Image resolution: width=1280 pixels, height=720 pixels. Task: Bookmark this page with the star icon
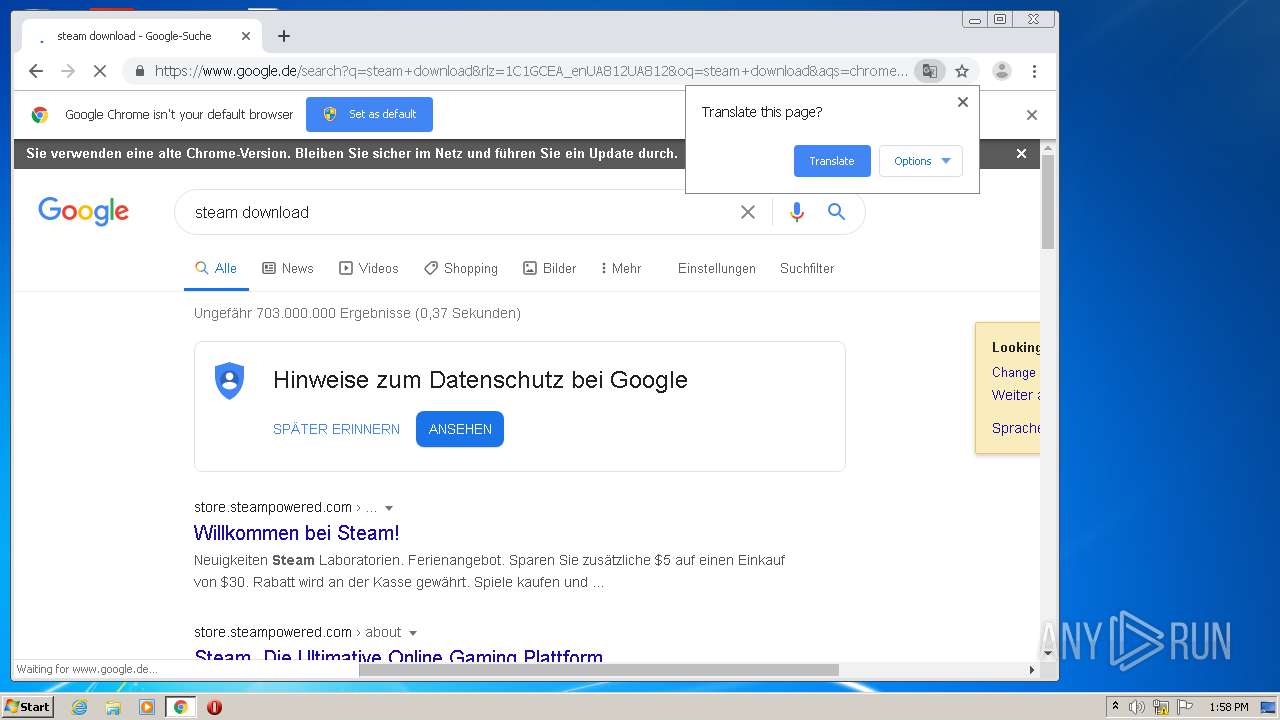click(x=962, y=71)
